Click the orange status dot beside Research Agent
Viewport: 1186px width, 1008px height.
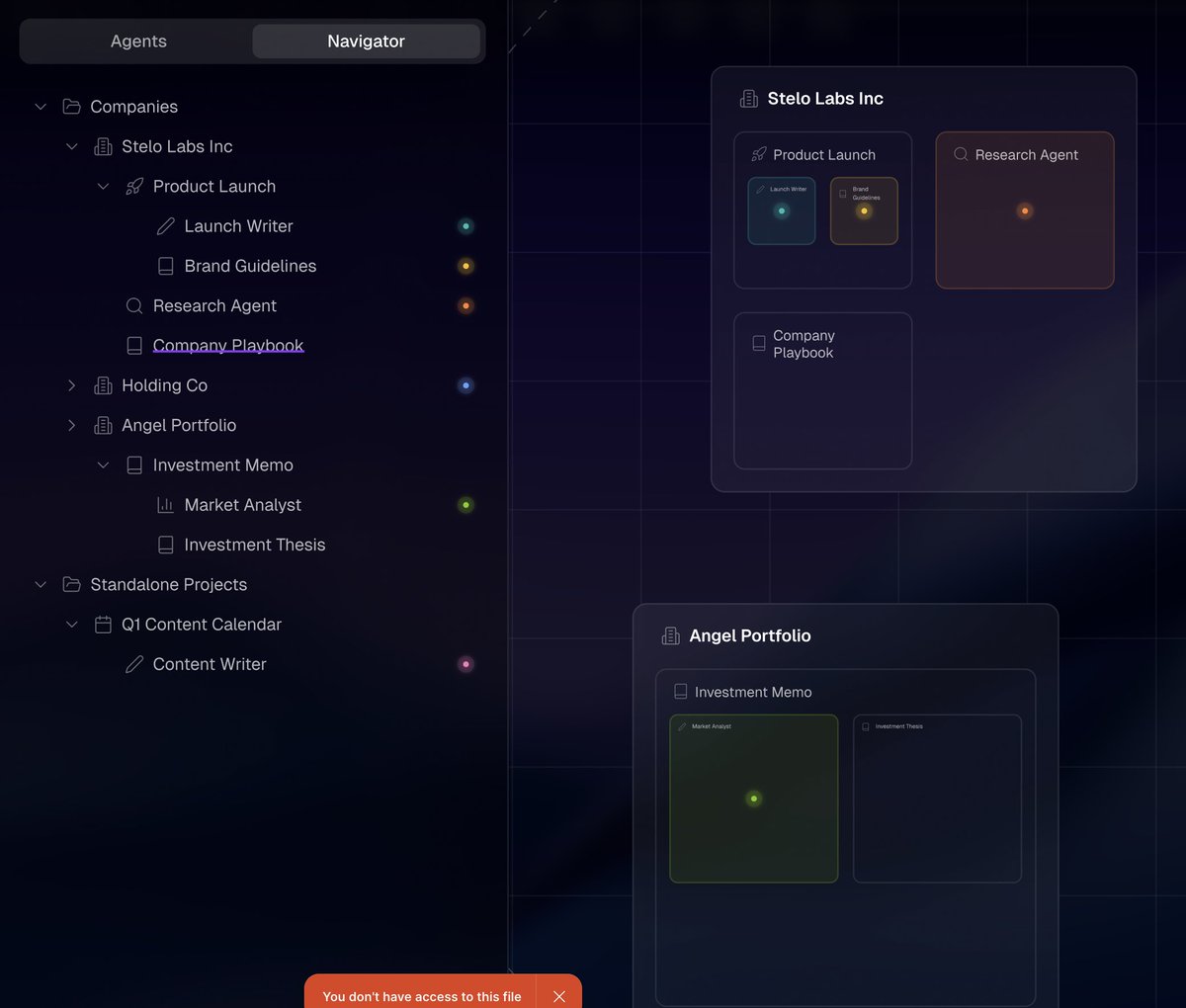pos(466,305)
